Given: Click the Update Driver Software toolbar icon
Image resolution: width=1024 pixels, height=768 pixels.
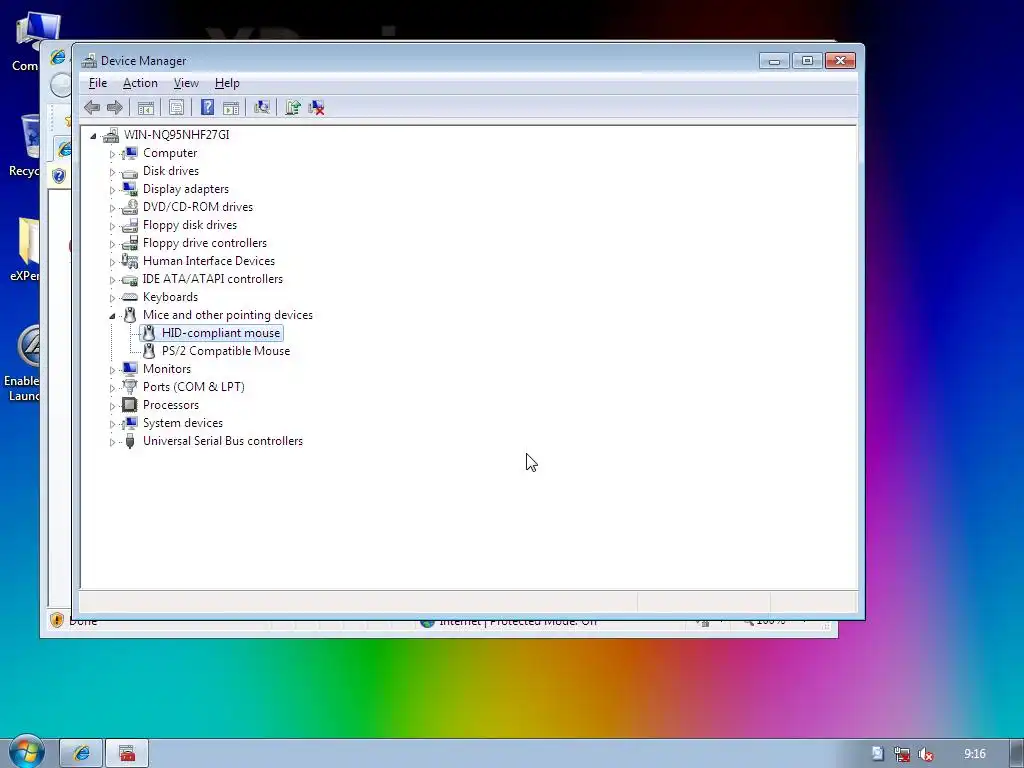Looking at the screenshot, I should pyautogui.click(x=293, y=107).
